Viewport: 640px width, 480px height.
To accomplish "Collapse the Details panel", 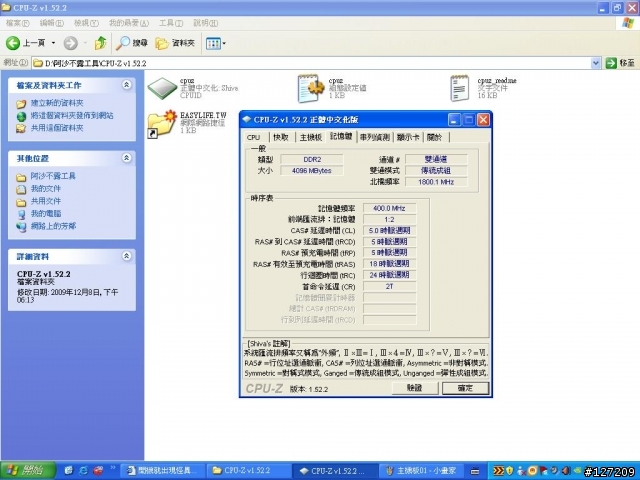I will (x=127, y=256).
